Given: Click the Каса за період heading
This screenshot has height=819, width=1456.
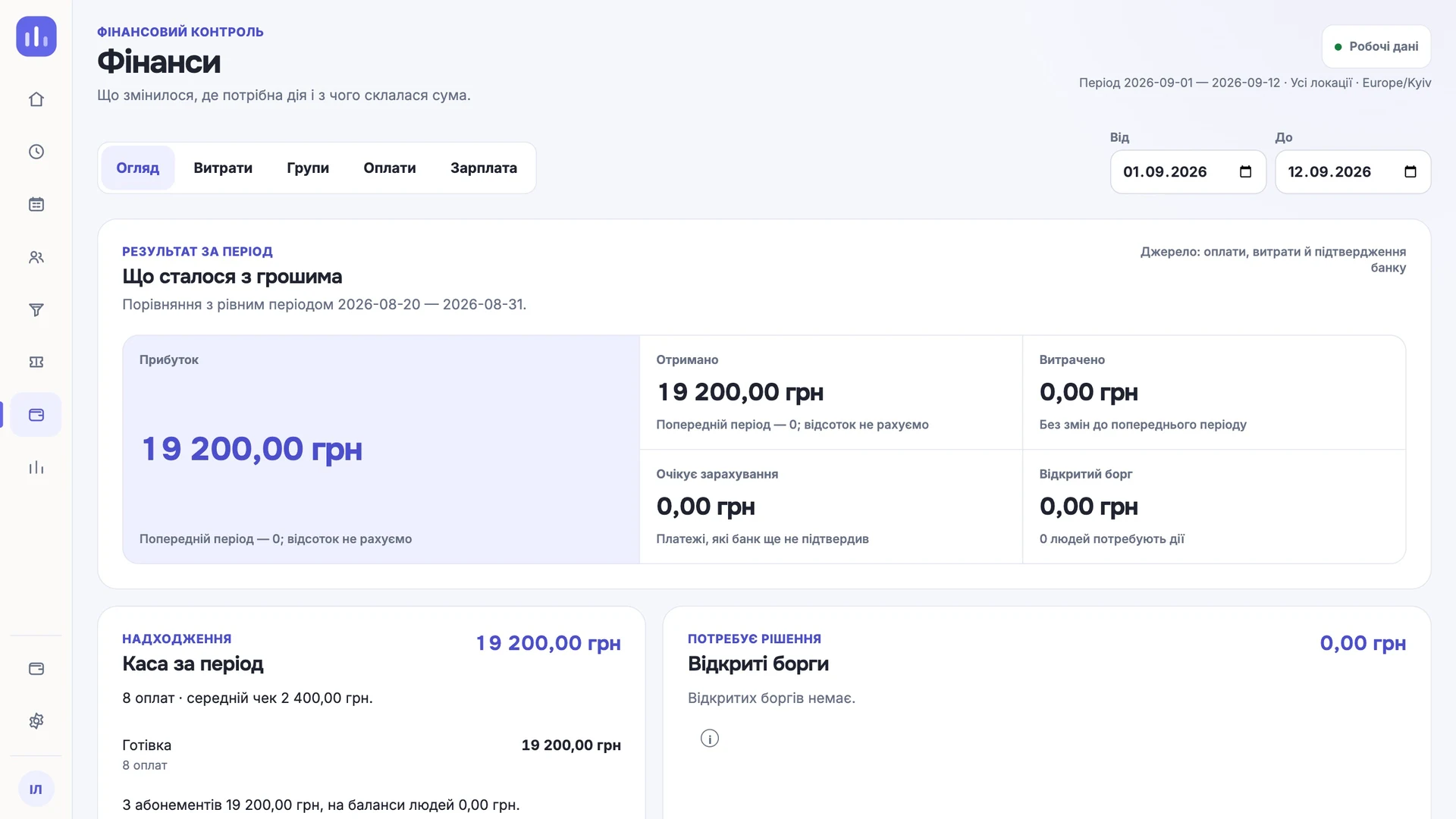Looking at the screenshot, I should pos(193,664).
